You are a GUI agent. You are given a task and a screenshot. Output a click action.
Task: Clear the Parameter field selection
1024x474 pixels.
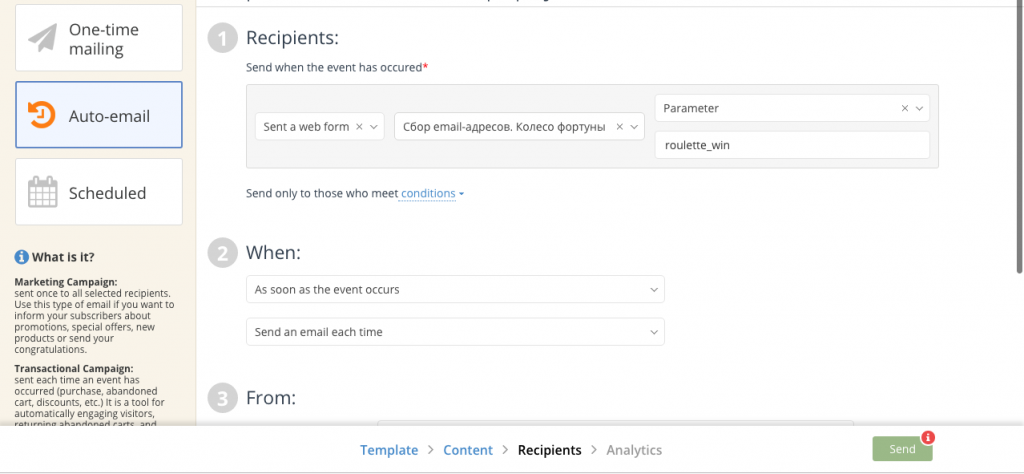click(x=905, y=108)
